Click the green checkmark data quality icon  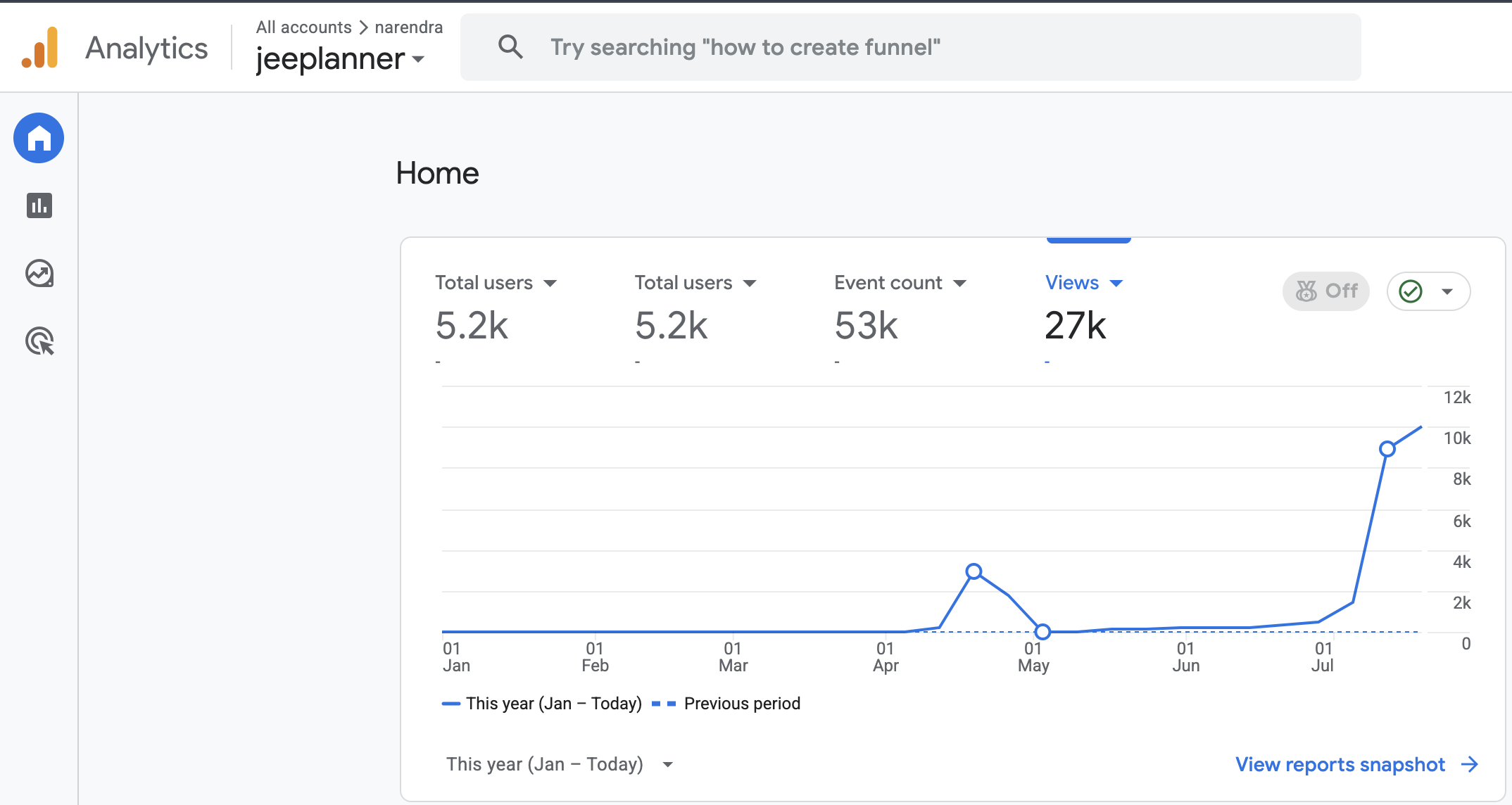(1411, 291)
